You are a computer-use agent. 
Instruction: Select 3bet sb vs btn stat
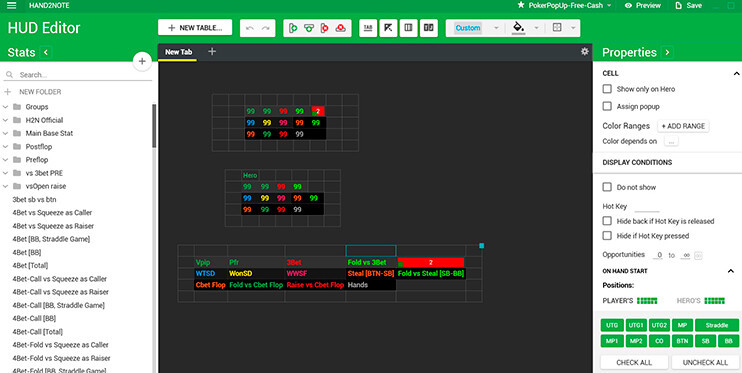(x=34, y=199)
